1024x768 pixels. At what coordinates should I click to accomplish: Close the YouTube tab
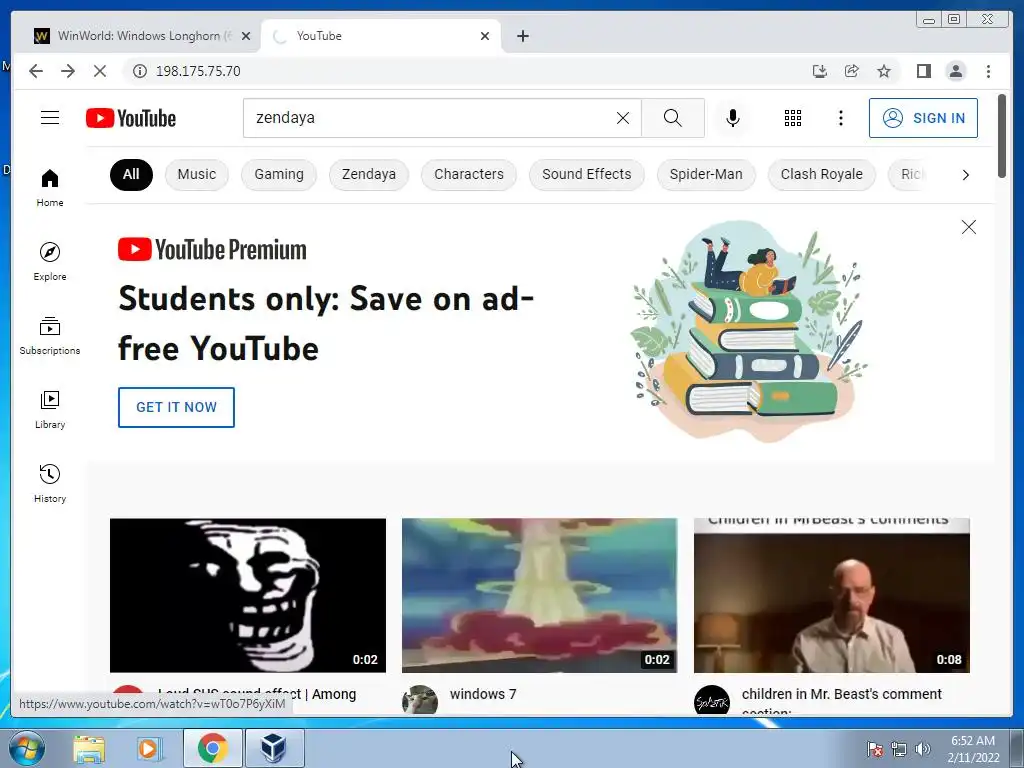pos(485,36)
